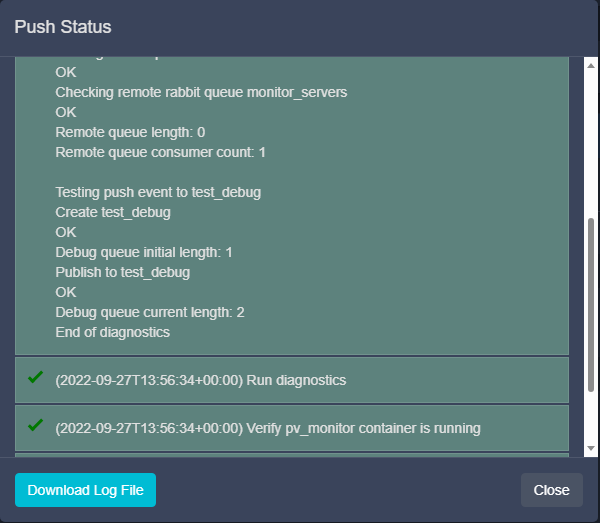Click the scrollbar down arrow

(x=590, y=448)
